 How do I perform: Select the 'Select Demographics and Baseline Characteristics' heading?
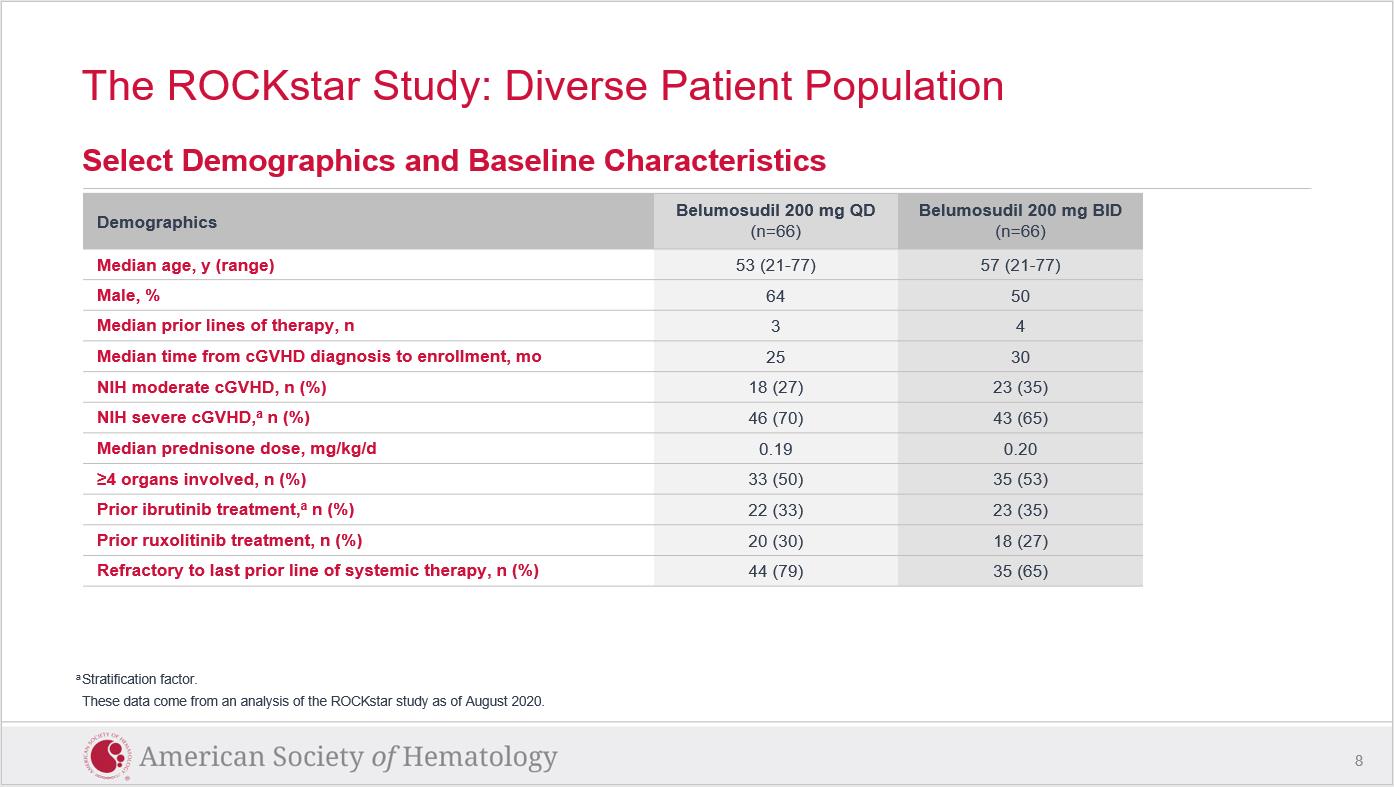click(454, 160)
